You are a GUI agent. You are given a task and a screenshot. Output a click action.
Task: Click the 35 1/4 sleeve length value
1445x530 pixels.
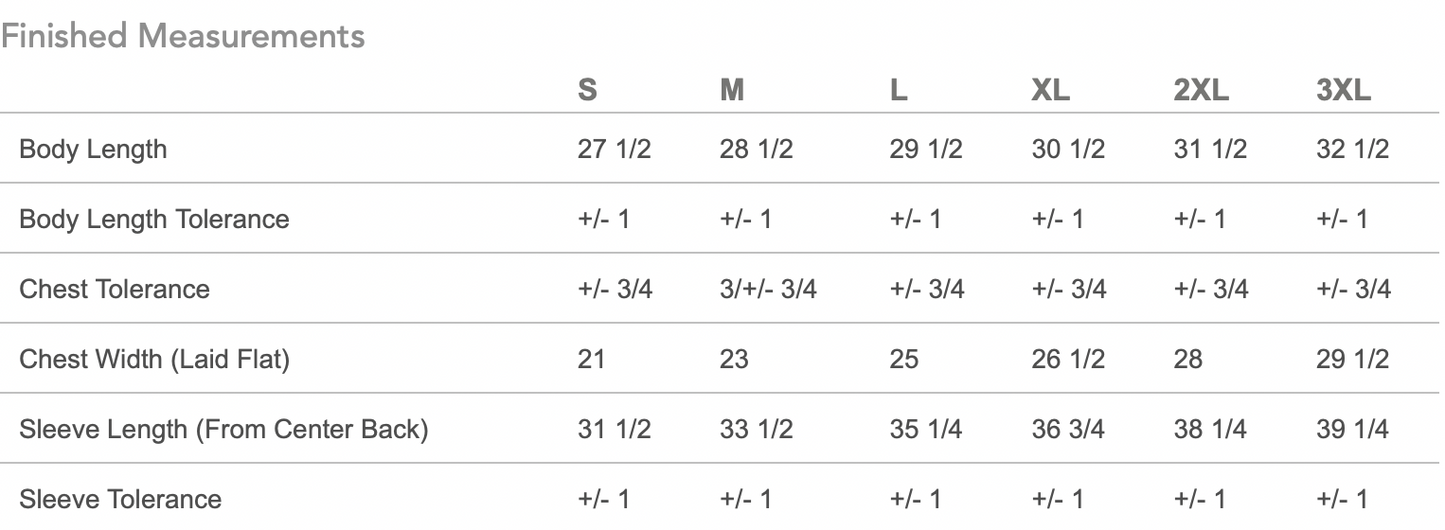[926, 430]
